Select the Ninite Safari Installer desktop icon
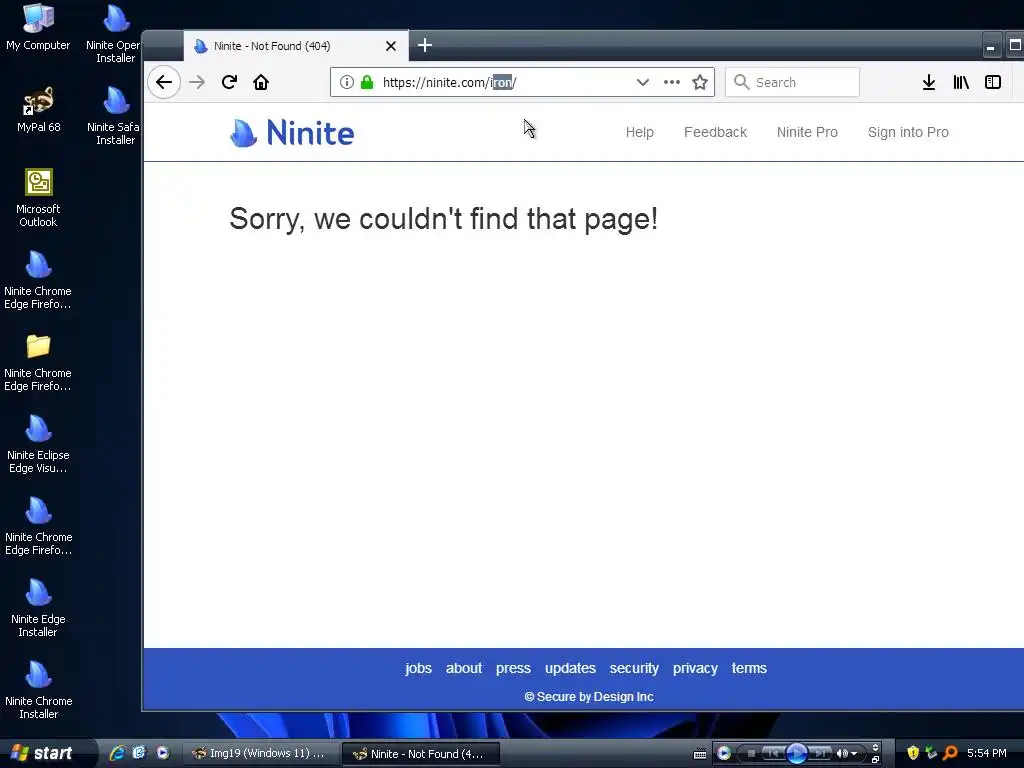 (114, 116)
